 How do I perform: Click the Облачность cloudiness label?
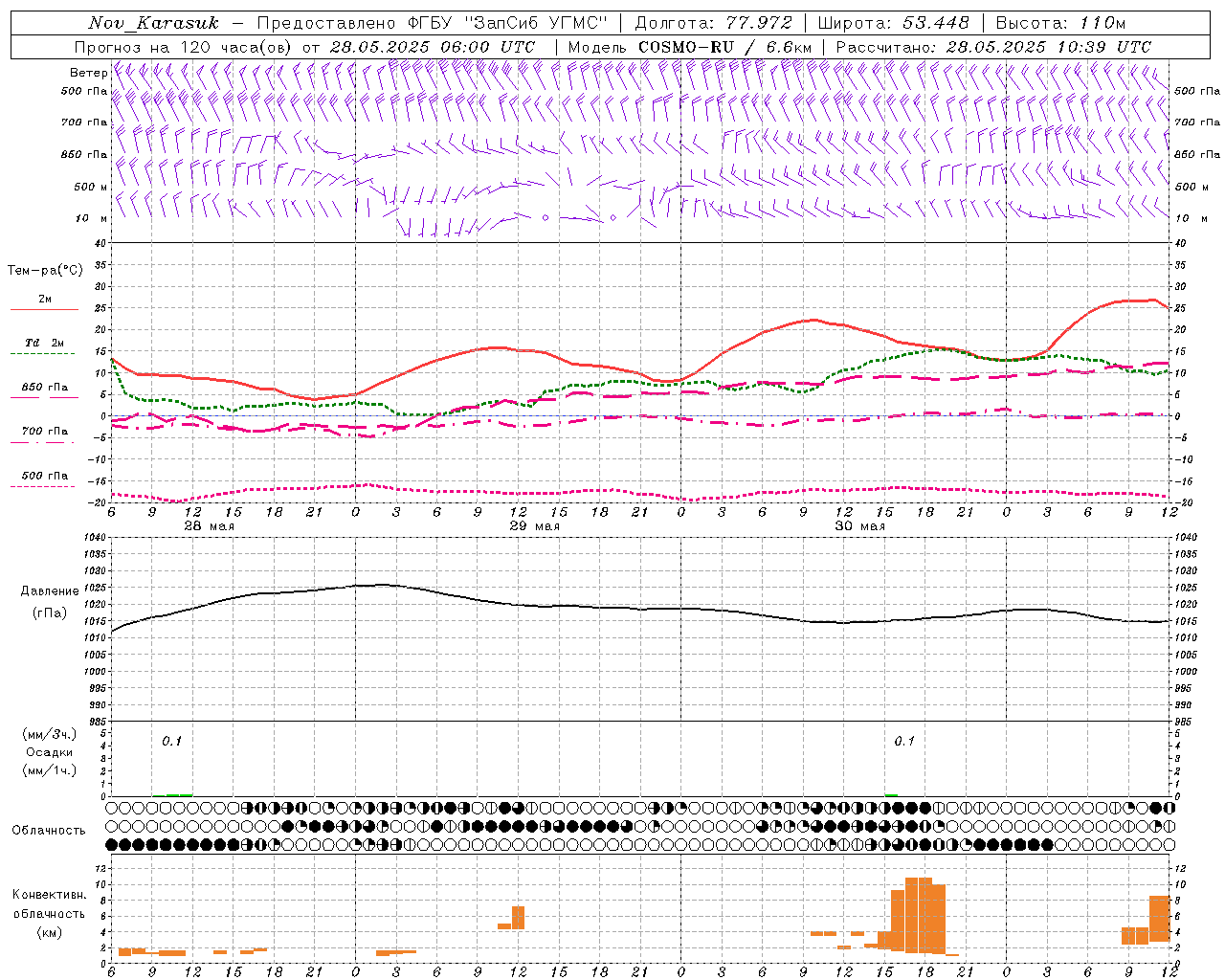click(x=49, y=831)
